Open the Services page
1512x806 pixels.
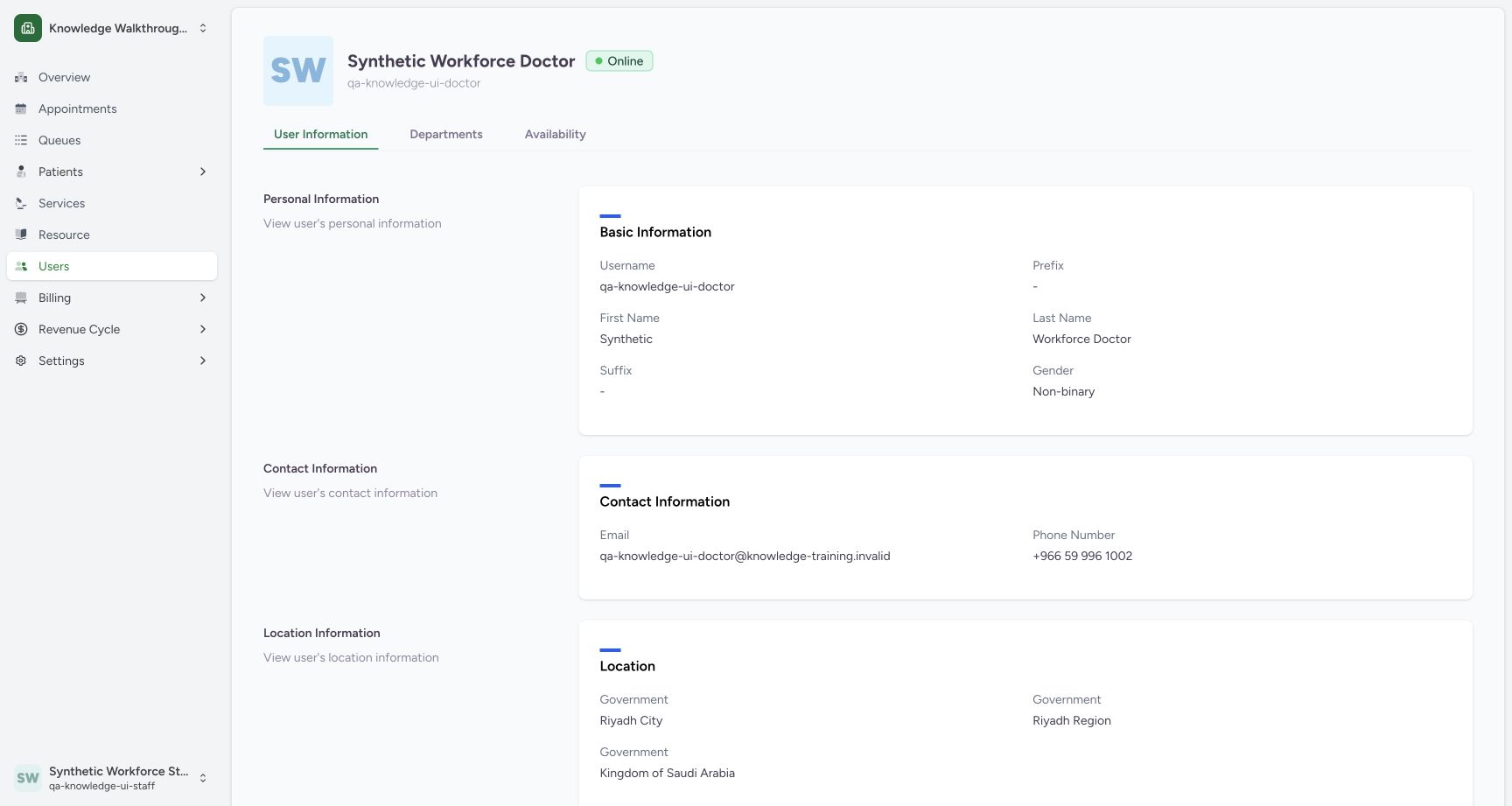(112, 203)
